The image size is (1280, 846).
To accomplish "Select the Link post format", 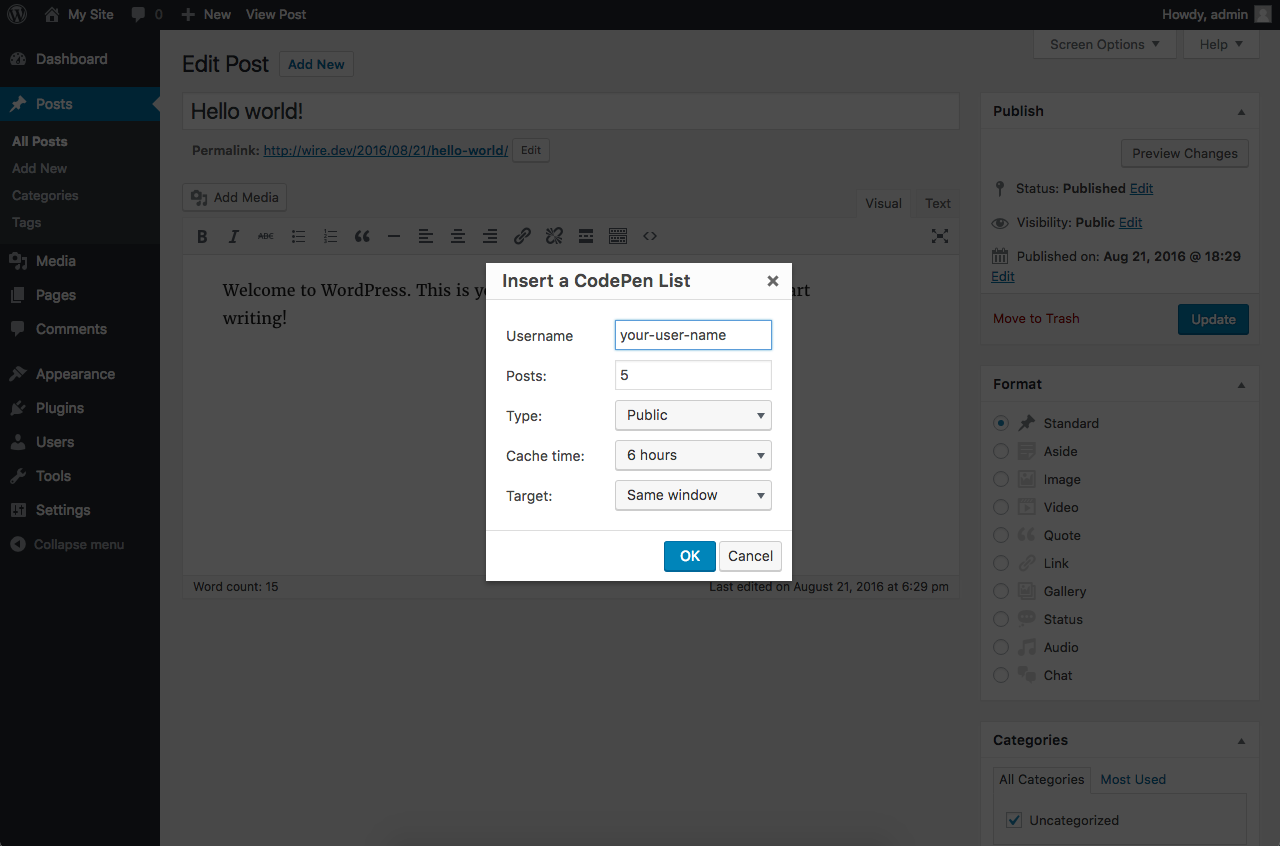I will coord(1001,563).
